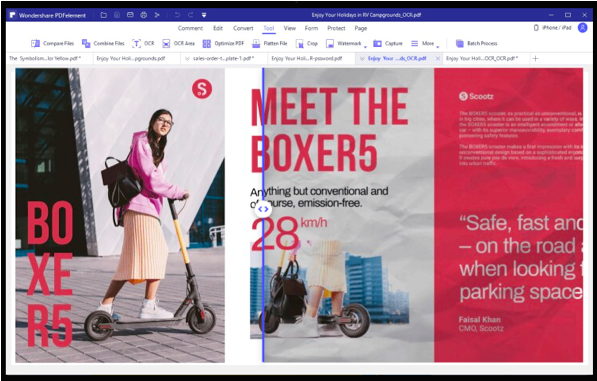Viewport: 597px width, 381px height.
Task: Click the Flatten File tool icon
Action: coord(256,43)
